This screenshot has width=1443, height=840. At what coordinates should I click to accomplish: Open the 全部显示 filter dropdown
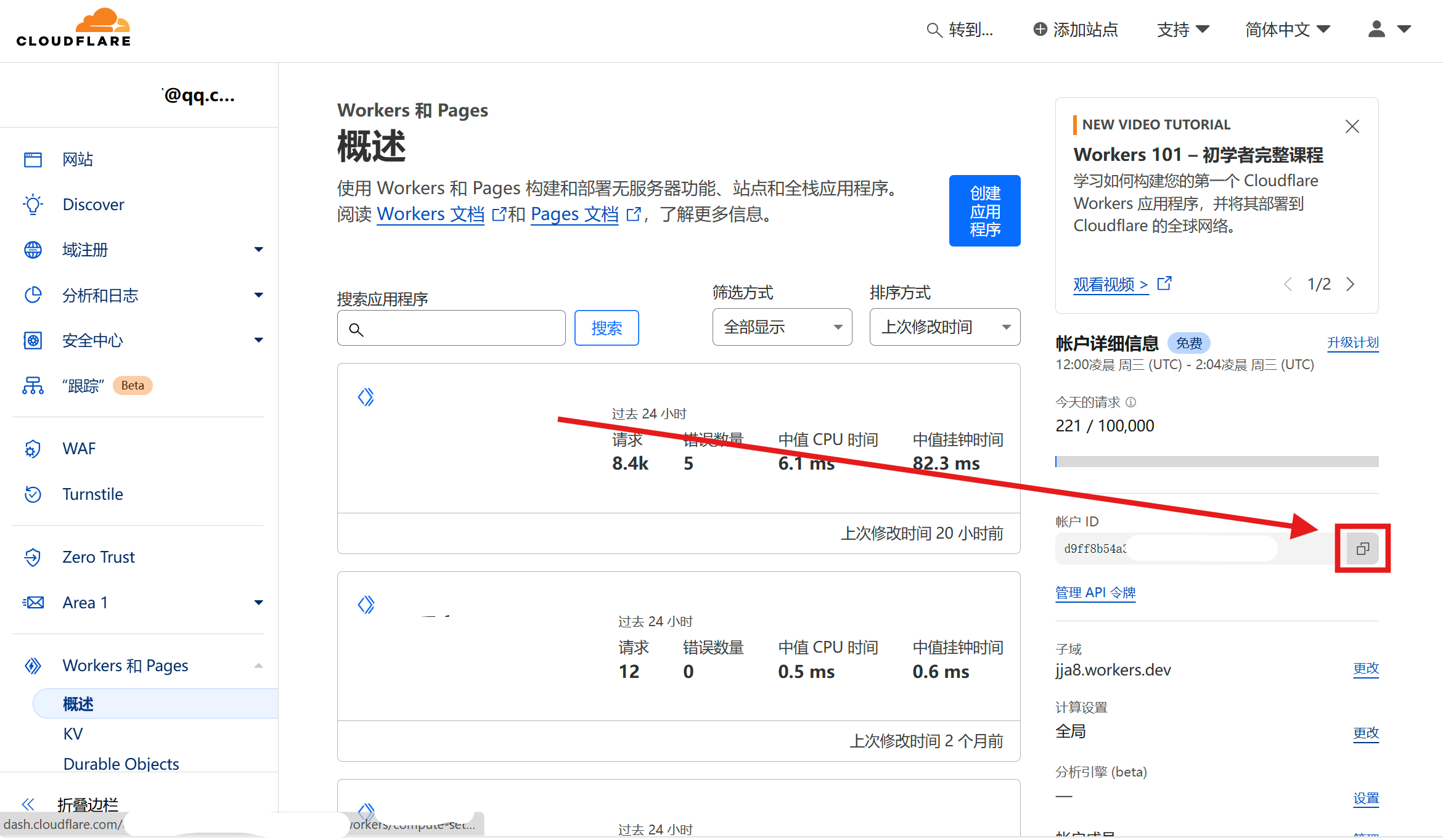[782, 327]
